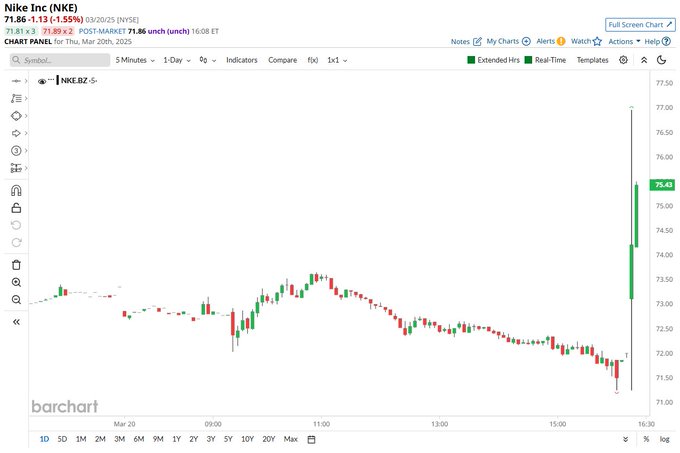Click the NKE.BZ series label

tap(74, 81)
